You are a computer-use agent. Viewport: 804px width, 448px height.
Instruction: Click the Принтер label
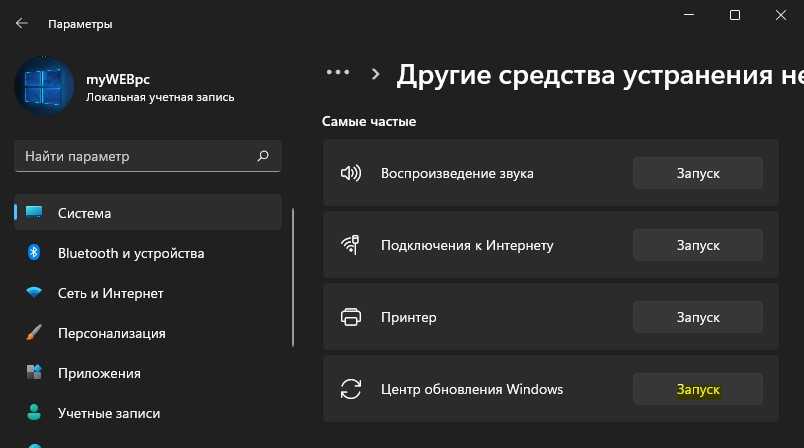click(x=409, y=317)
